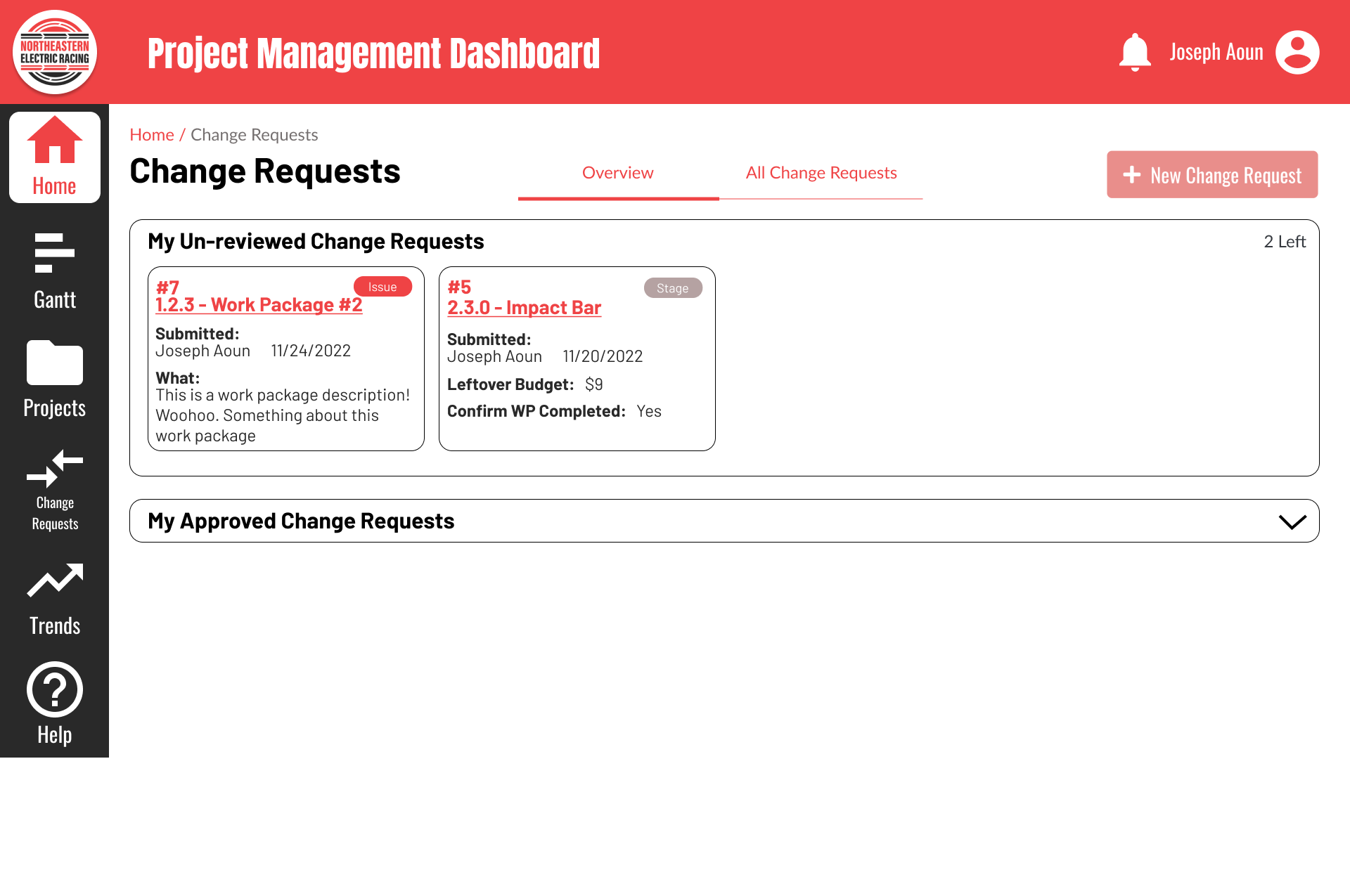The width and height of the screenshot is (1350, 896).
Task: Open the Trends graph icon
Action: coord(54,578)
